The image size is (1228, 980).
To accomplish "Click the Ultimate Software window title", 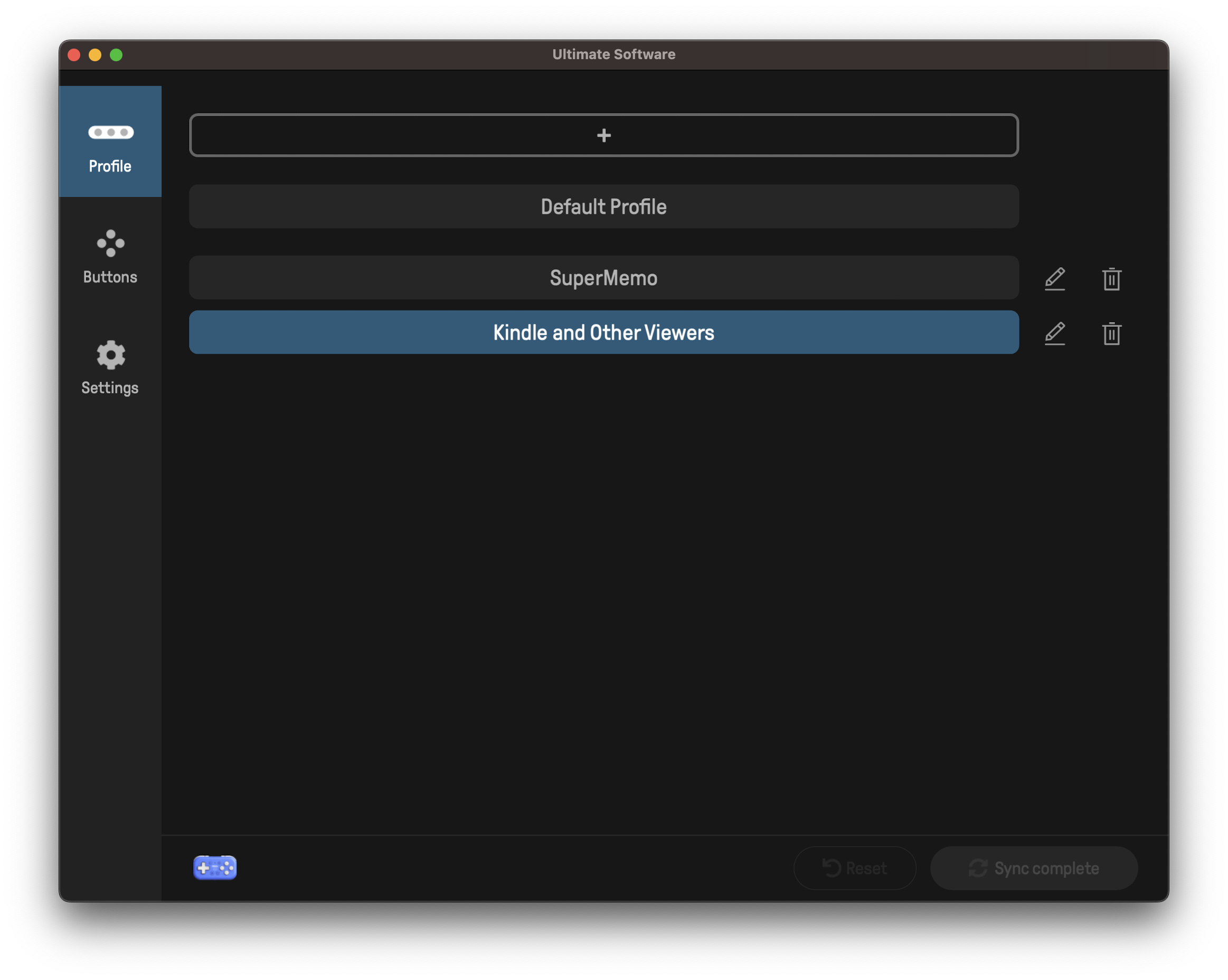I will [613, 54].
